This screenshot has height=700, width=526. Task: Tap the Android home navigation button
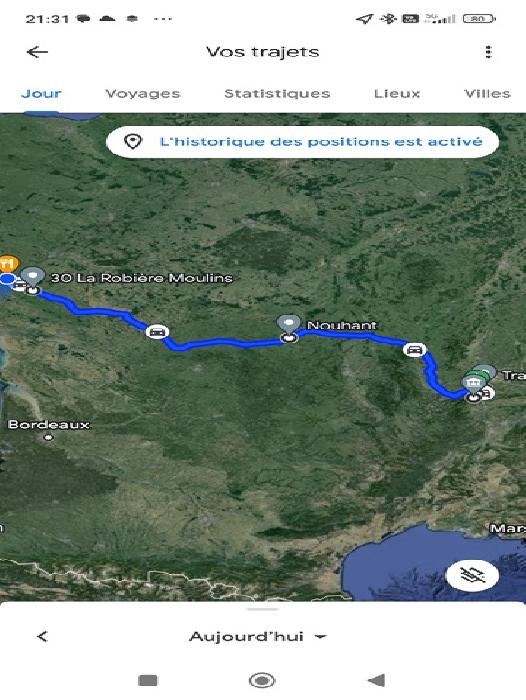pyautogui.click(x=262, y=680)
